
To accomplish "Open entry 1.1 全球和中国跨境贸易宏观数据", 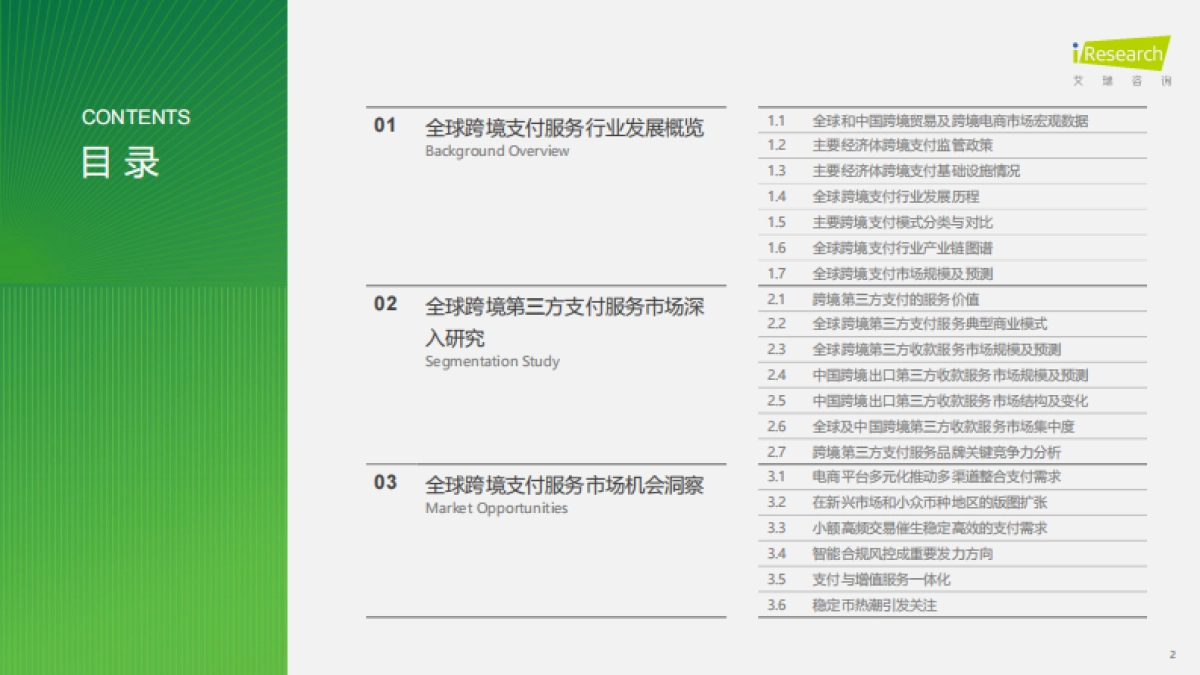I will [x=950, y=119].
